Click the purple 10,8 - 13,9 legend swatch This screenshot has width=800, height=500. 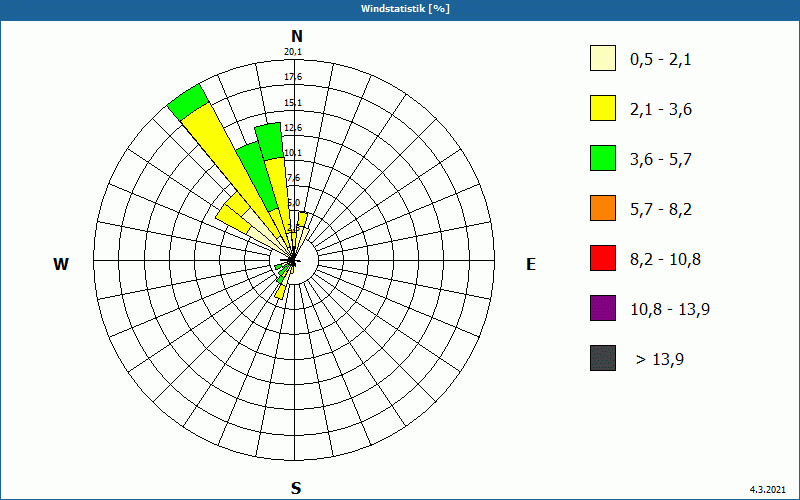603,308
